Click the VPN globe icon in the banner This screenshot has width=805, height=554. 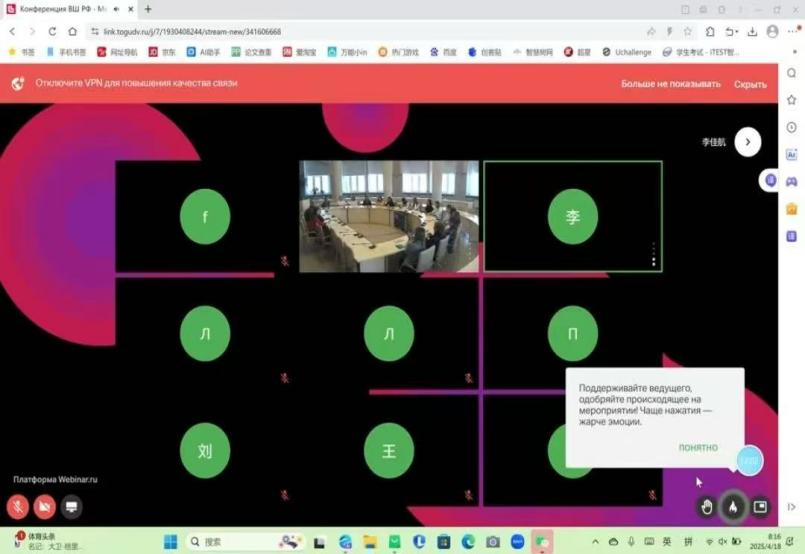tap(18, 83)
